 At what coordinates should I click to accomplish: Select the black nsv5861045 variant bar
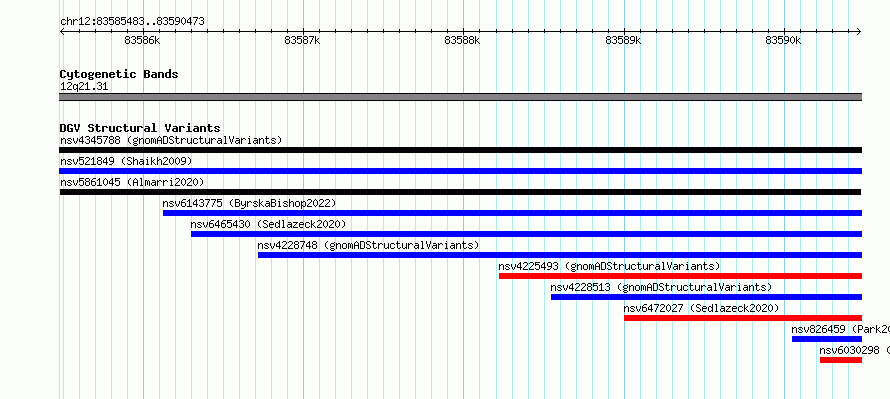tap(460, 192)
